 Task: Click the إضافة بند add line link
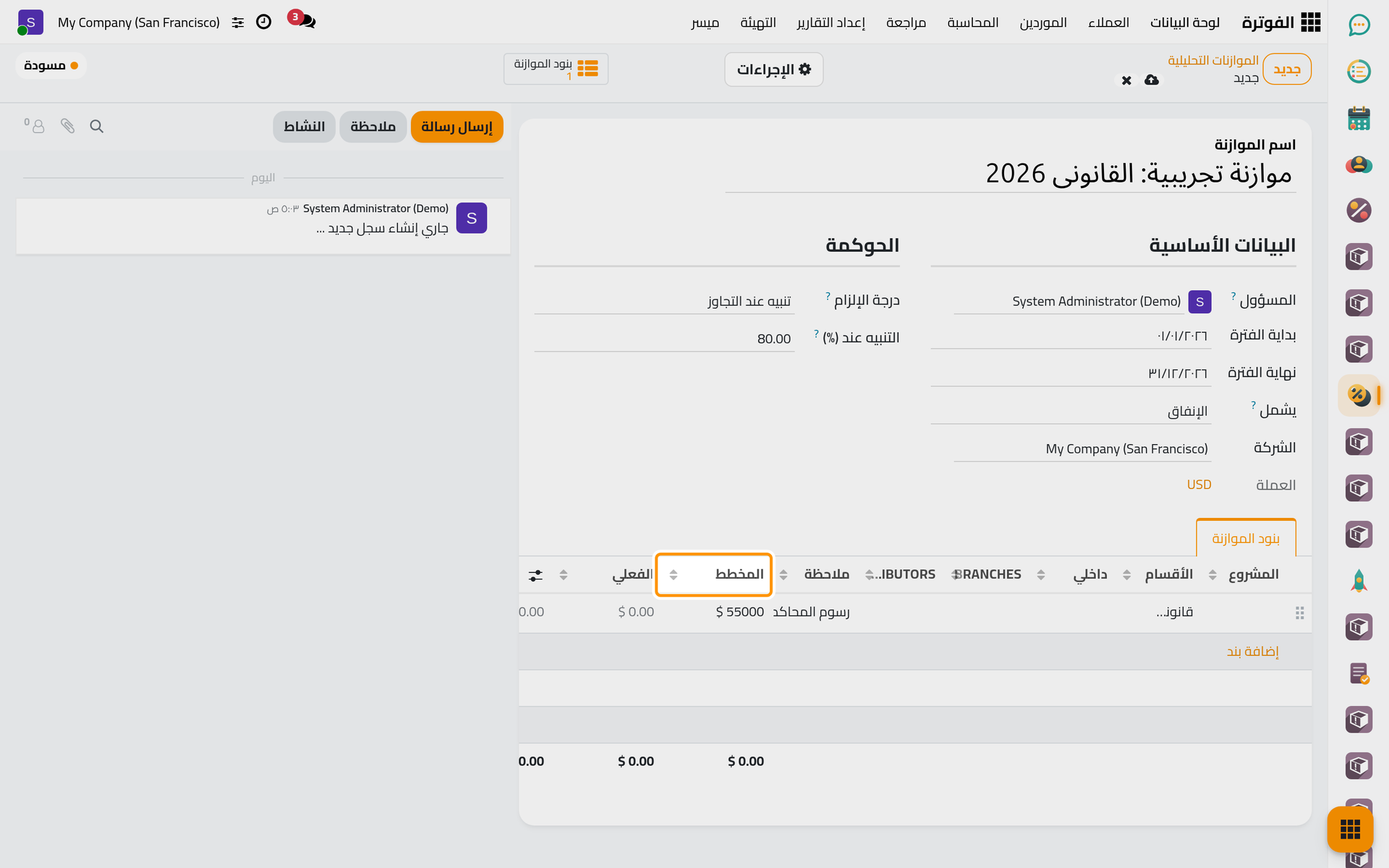[1252, 652]
